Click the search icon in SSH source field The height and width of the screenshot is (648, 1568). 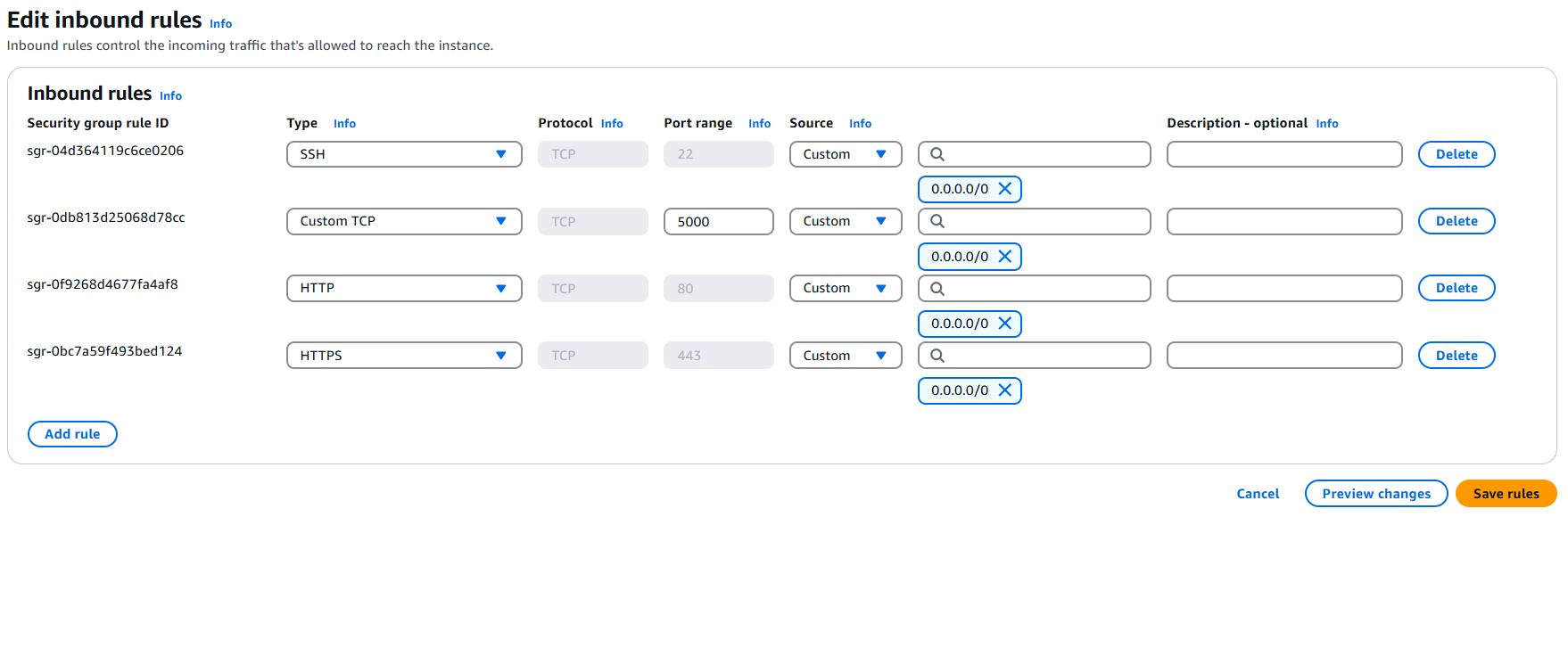point(937,154)
